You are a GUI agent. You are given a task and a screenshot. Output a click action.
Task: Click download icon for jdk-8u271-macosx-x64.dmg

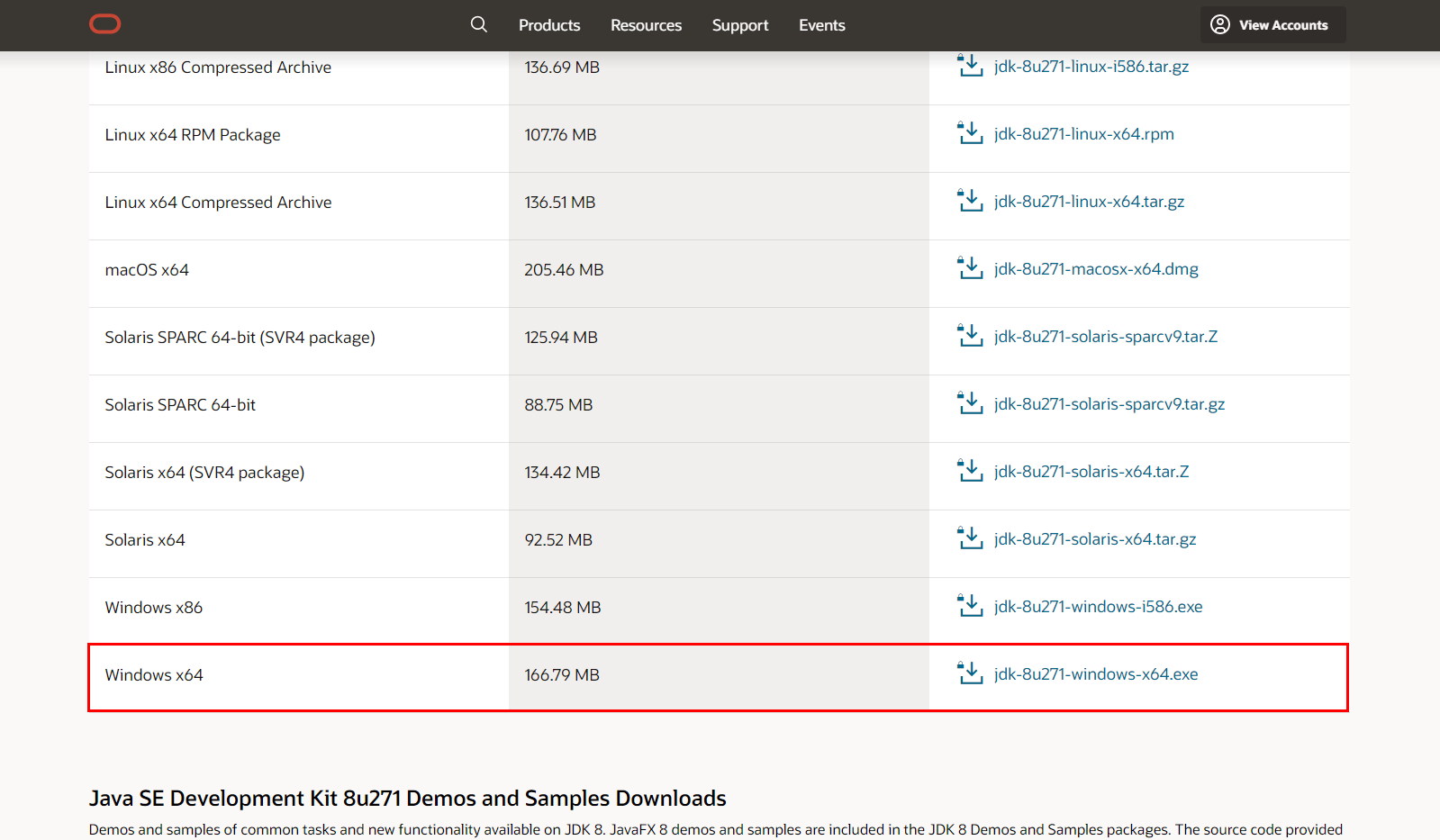970,267
